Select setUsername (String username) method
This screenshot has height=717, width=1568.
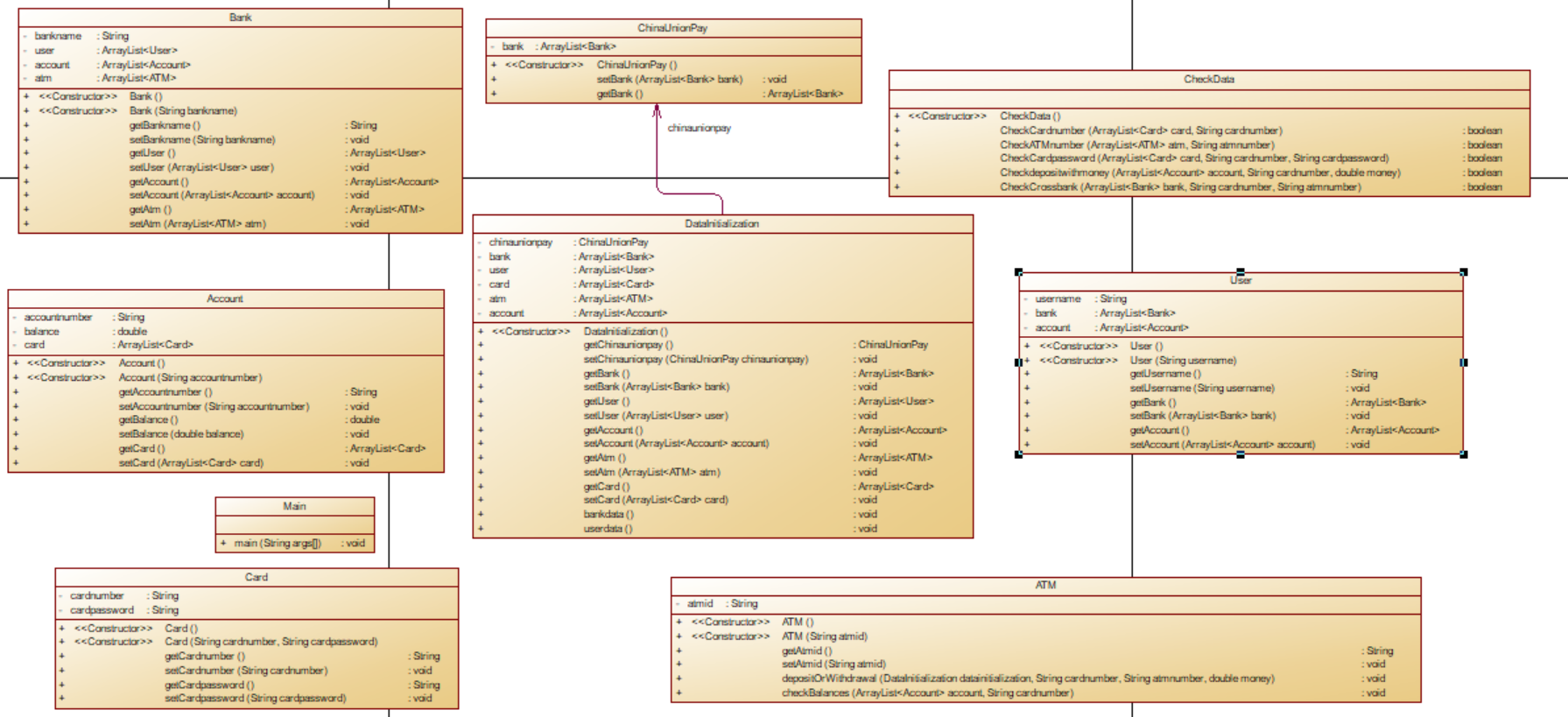[x=1202, y=388]
